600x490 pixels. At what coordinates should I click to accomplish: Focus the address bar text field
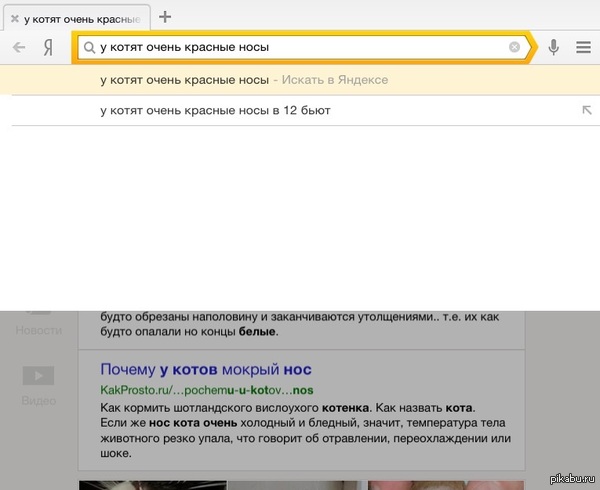(x=300, y=47)
